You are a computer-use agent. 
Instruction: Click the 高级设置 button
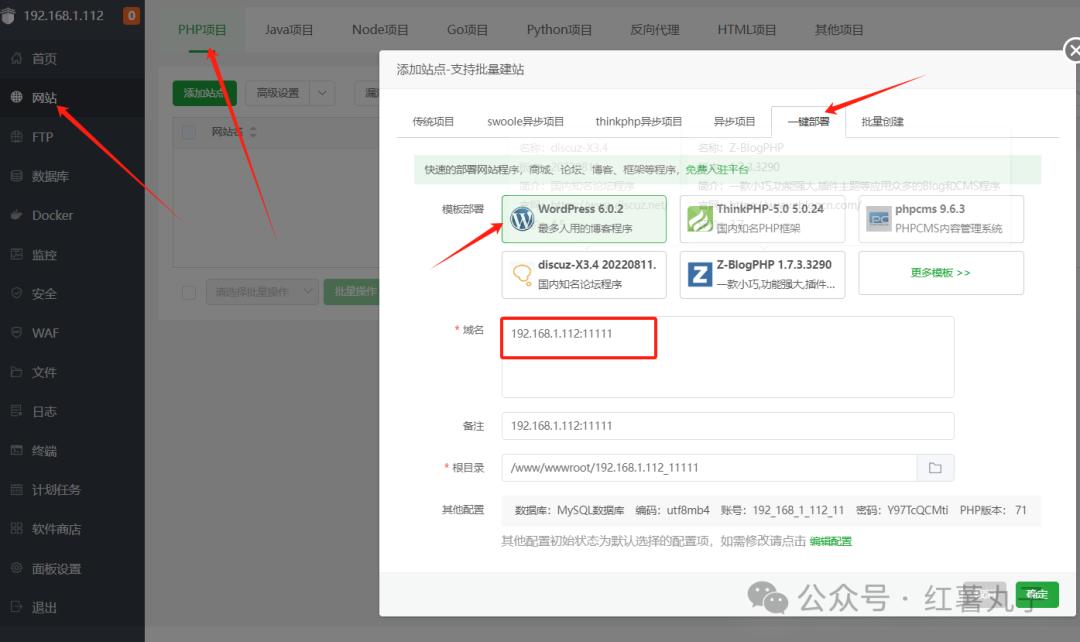[x=278, y=93]
